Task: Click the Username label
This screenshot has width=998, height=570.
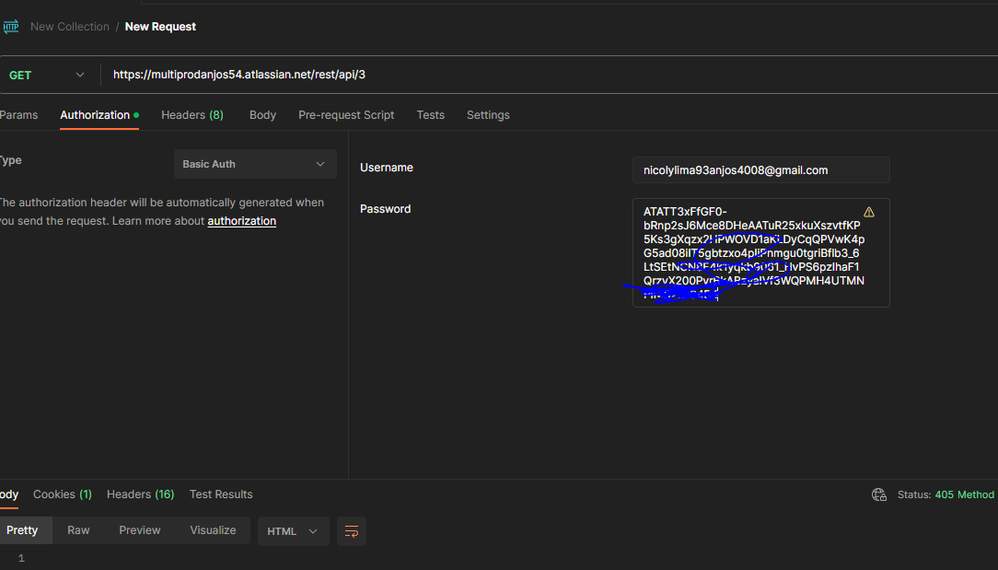Action: [386, 167]
